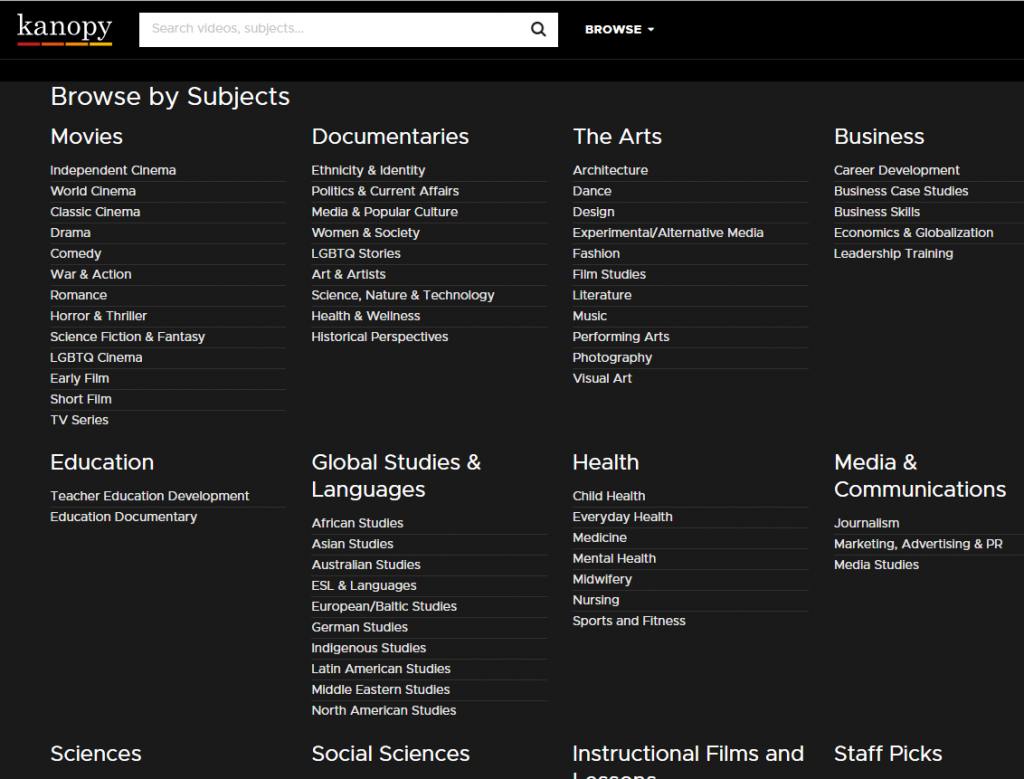Choose Business Case Studies link

[901, 191]
